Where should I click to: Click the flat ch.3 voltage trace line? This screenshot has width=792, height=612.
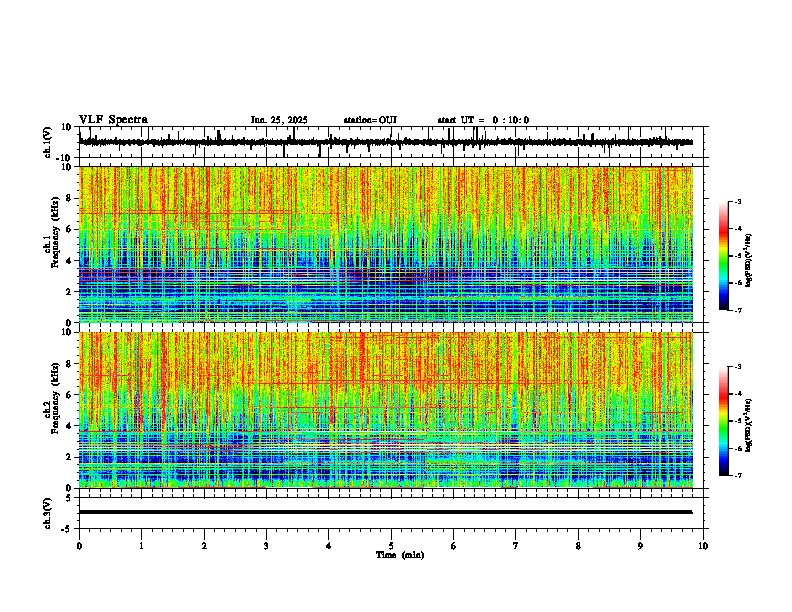point(385,512)
